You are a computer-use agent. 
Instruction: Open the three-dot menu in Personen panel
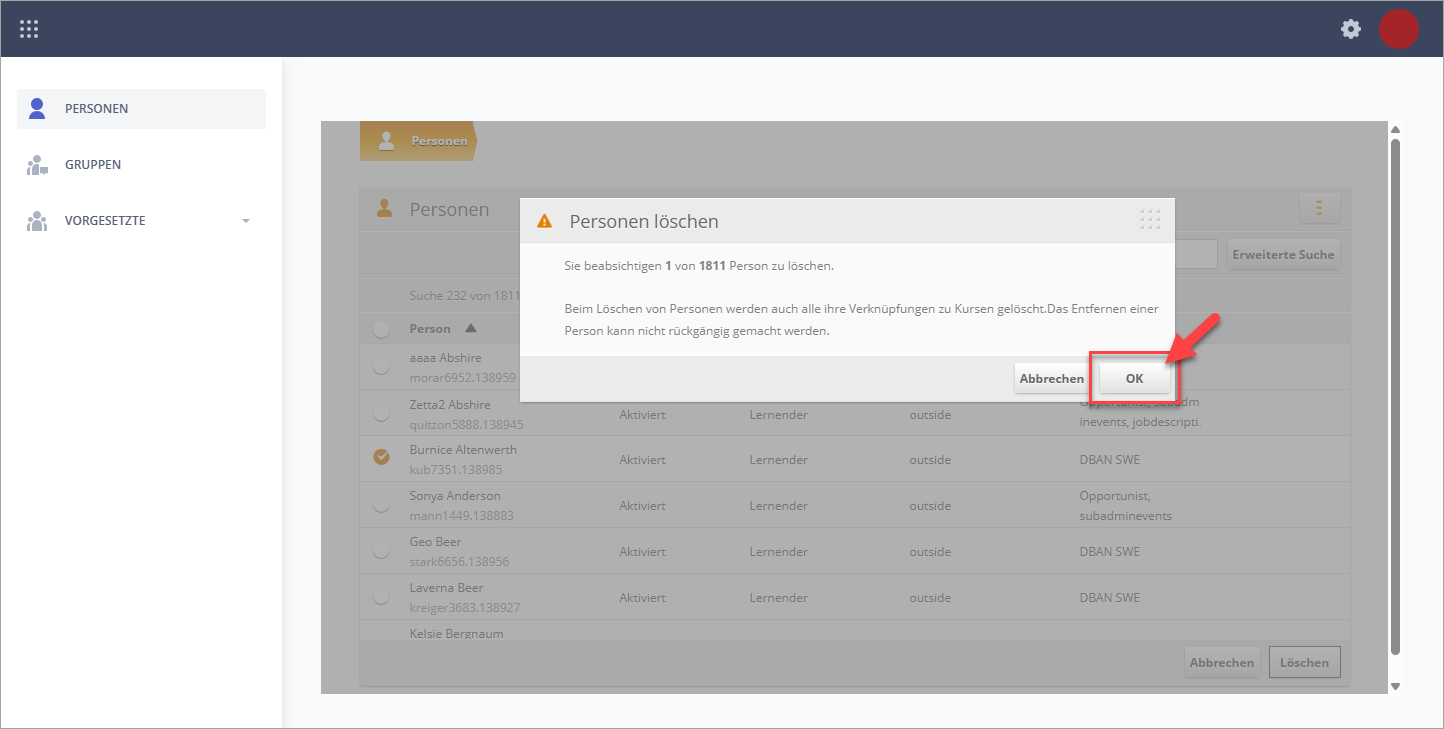point(1319,208)
